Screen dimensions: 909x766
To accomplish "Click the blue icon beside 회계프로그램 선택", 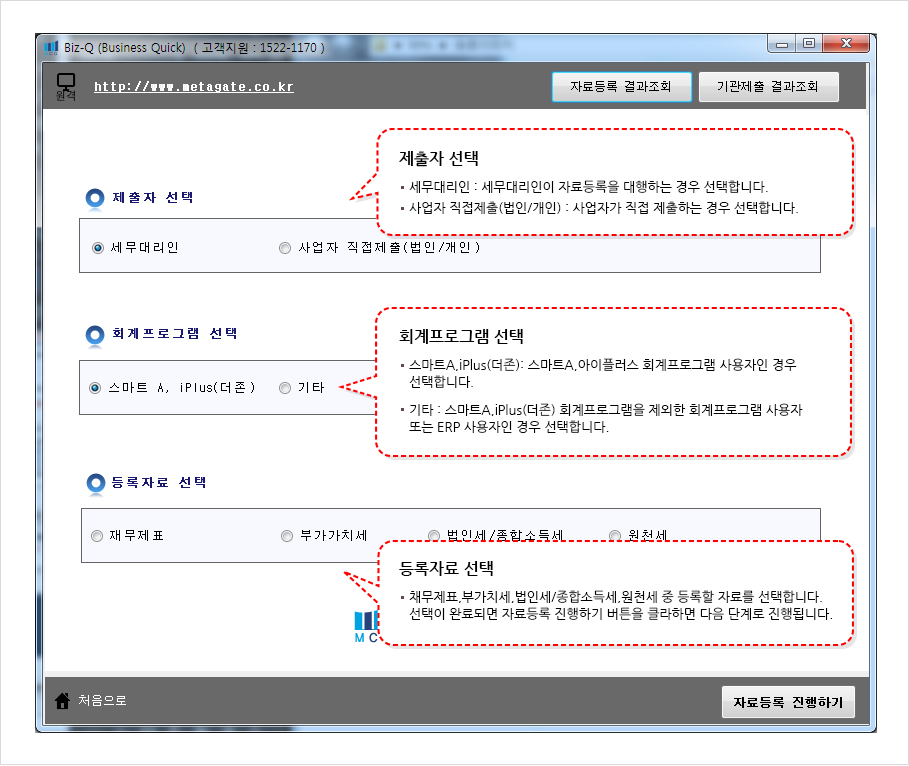I will pyautogui.click(x=95, y=333).
